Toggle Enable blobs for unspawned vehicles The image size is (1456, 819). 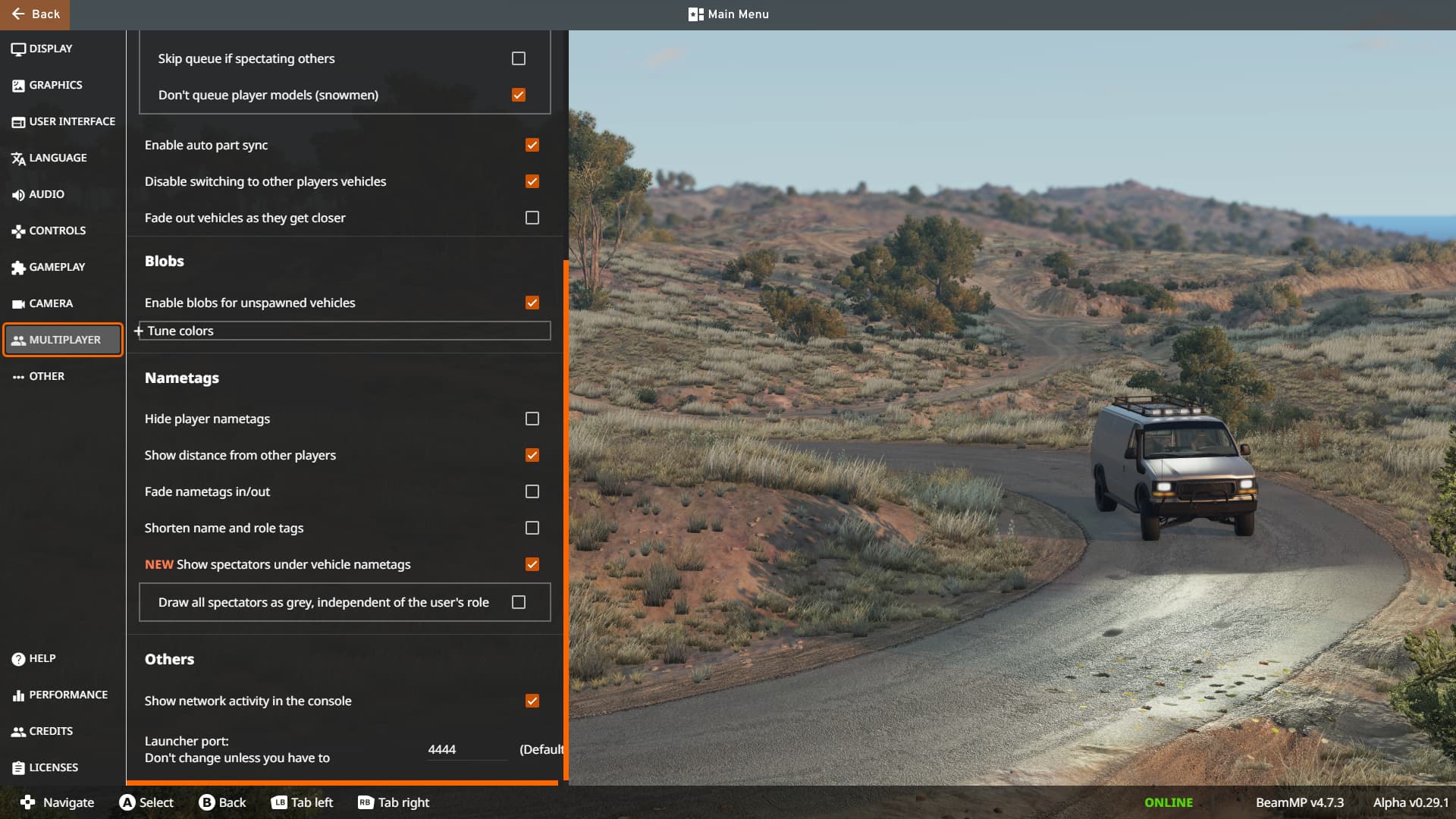(x=532, y=303)
